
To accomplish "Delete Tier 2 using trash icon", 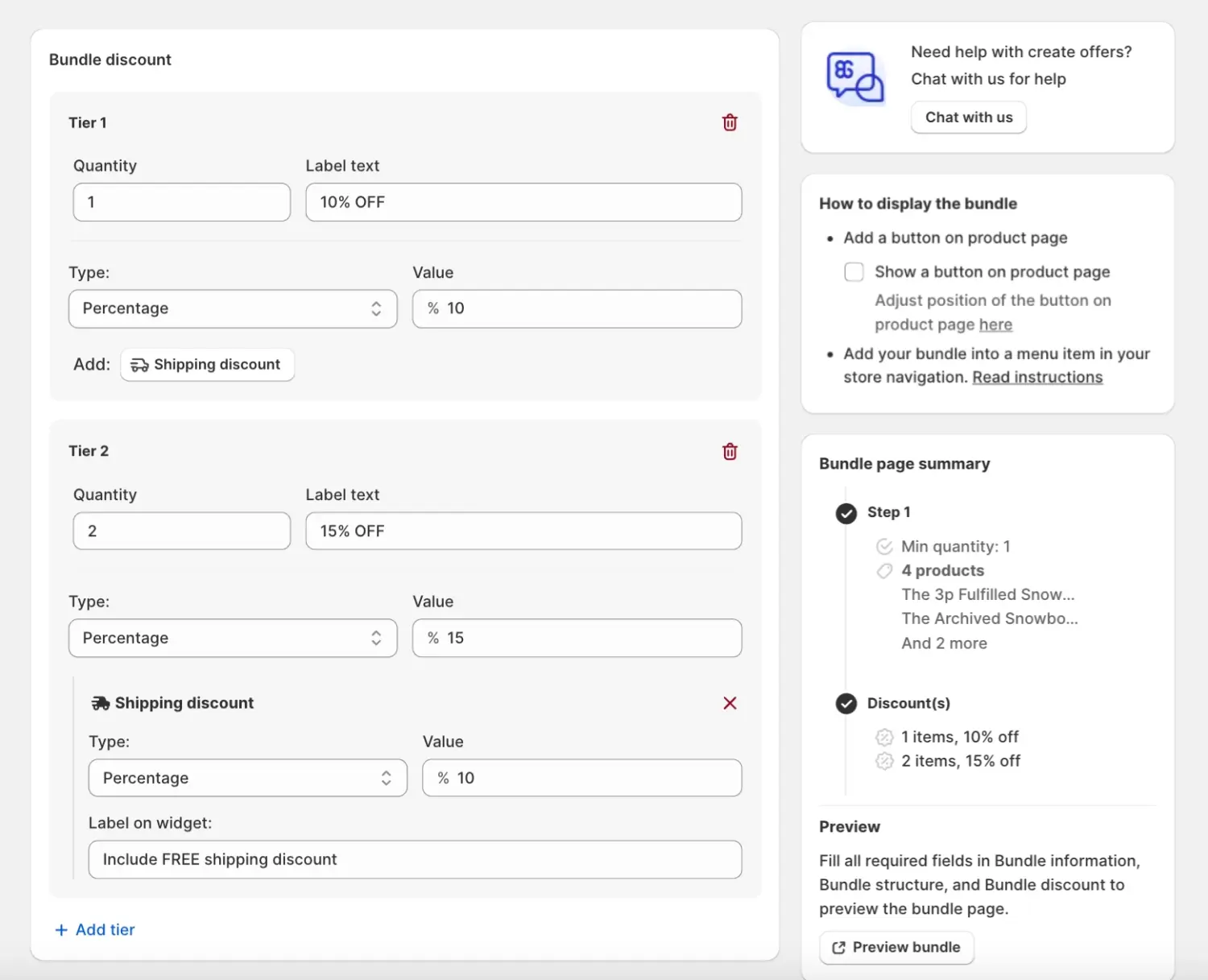I will click(730, 452).
